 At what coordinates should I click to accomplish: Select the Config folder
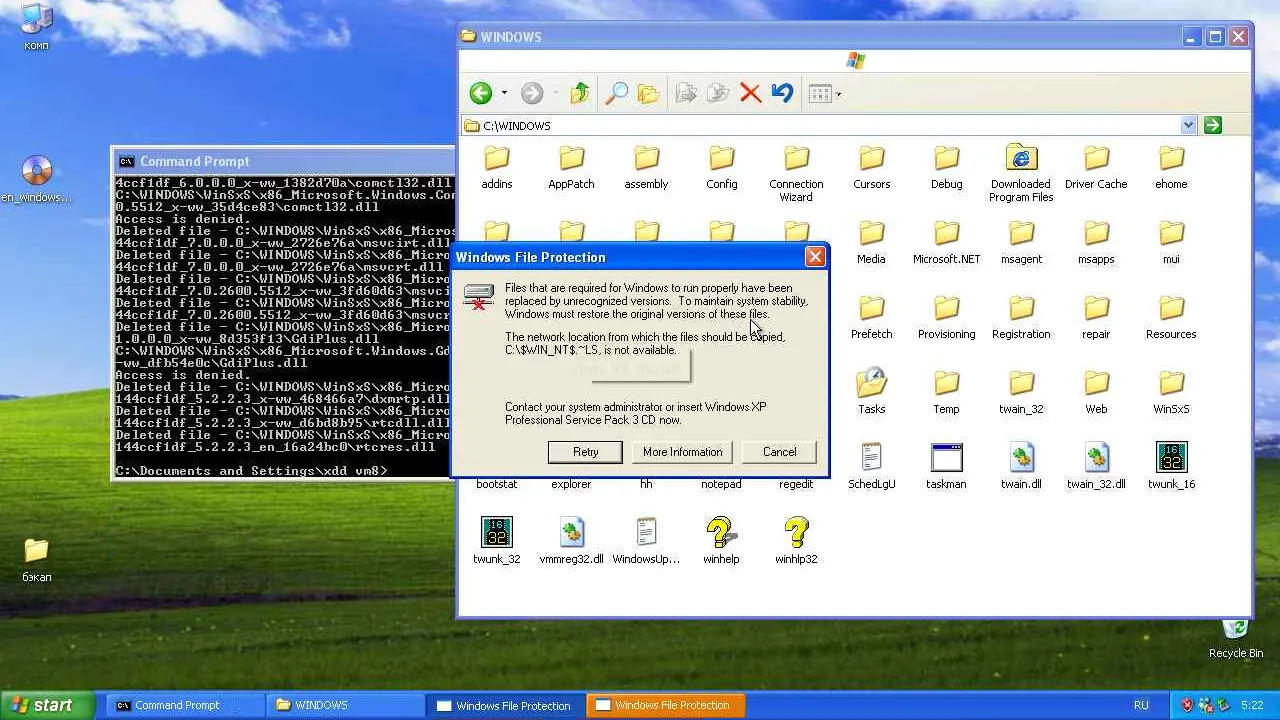pyautogui.click(x=721, y=167)
